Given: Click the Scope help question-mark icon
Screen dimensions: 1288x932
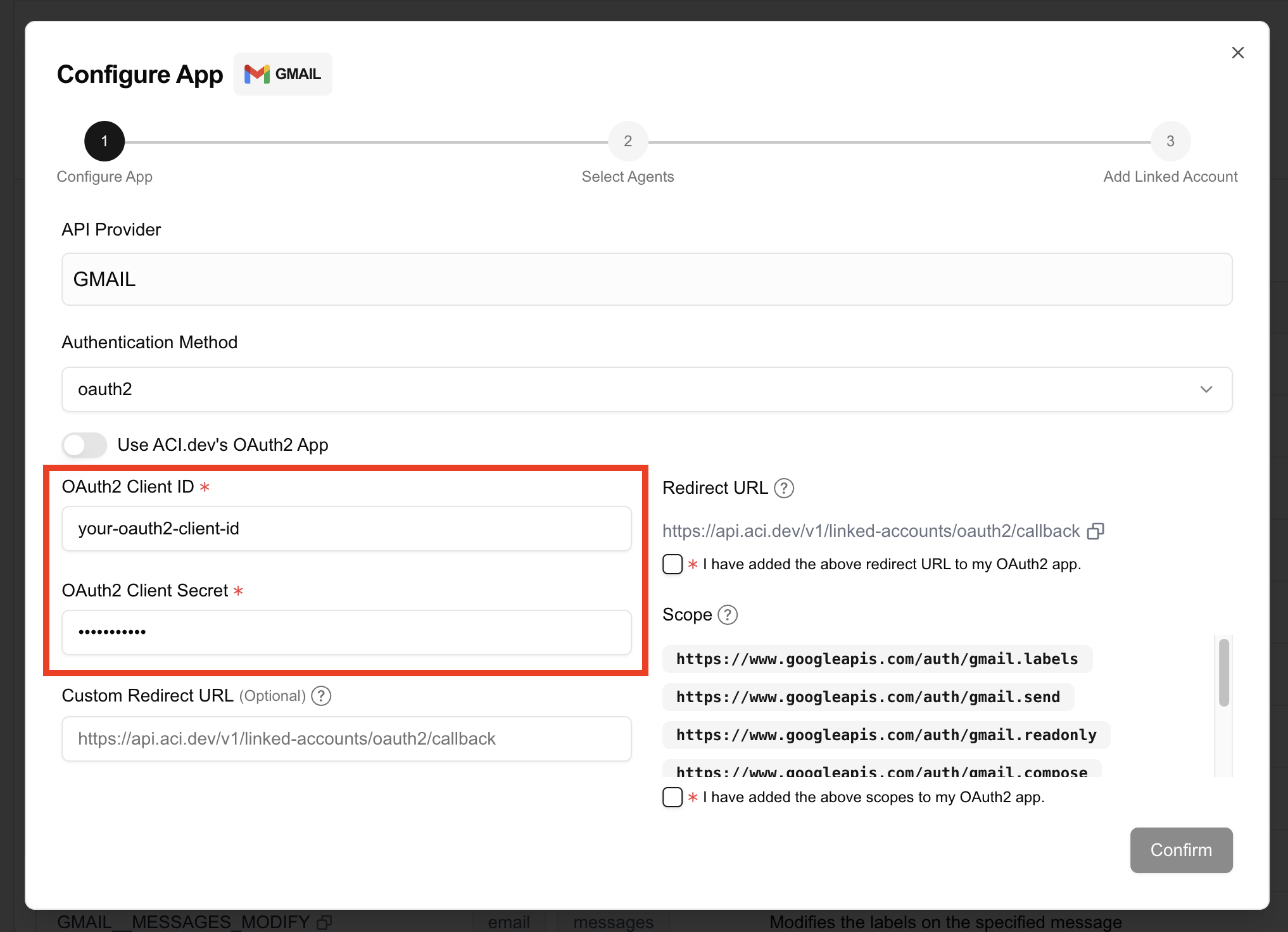Looking at the screenshot, I should [x=728, y=615].
